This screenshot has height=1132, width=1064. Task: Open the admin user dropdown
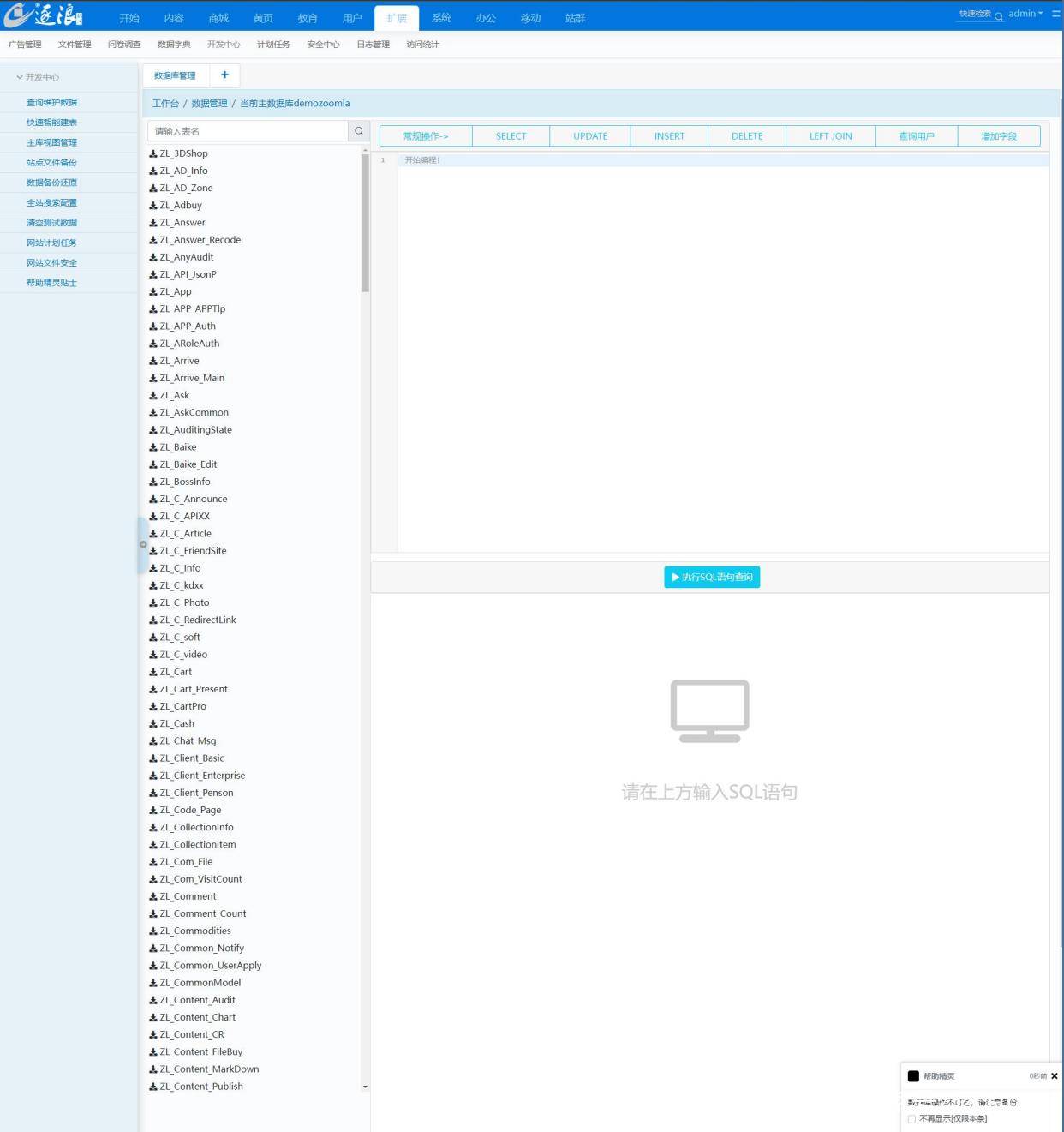click(1025, 14)
